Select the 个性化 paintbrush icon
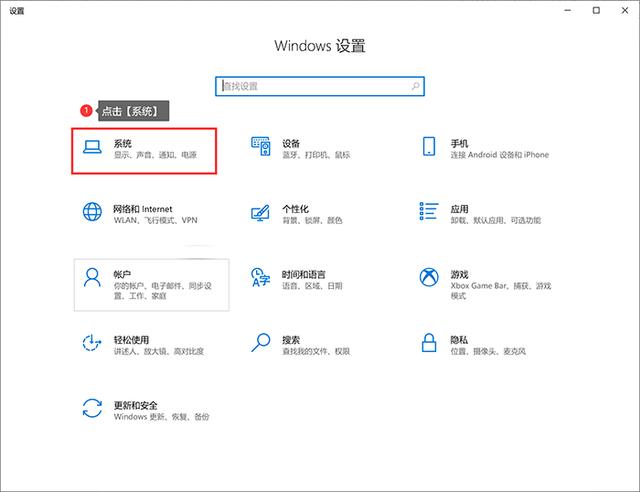Image resolution: width=640 pixels, height=492 pixels. (x=260, y=213)
